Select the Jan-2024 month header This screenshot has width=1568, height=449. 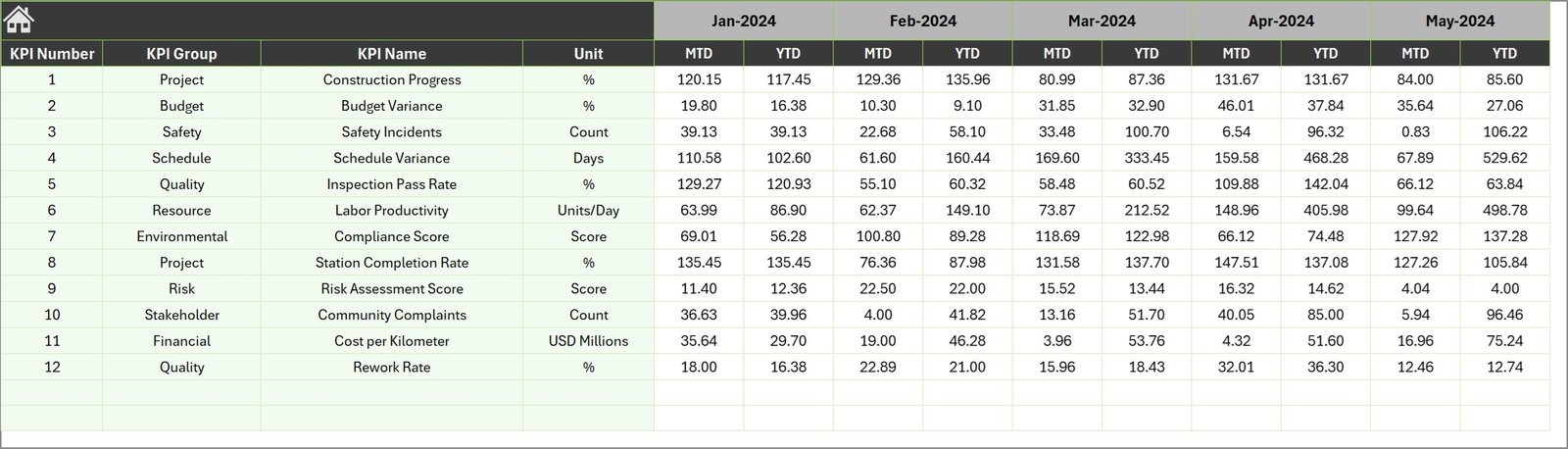(743, 21)
